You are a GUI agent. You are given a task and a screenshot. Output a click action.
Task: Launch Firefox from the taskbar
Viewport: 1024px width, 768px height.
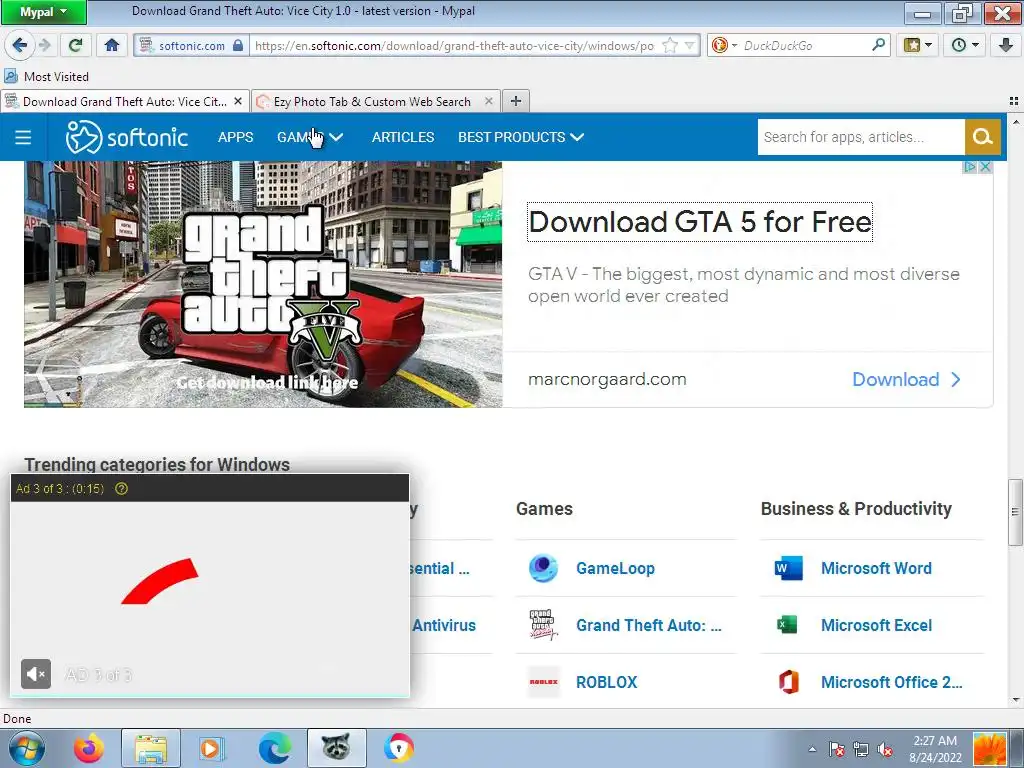point(88,748)
